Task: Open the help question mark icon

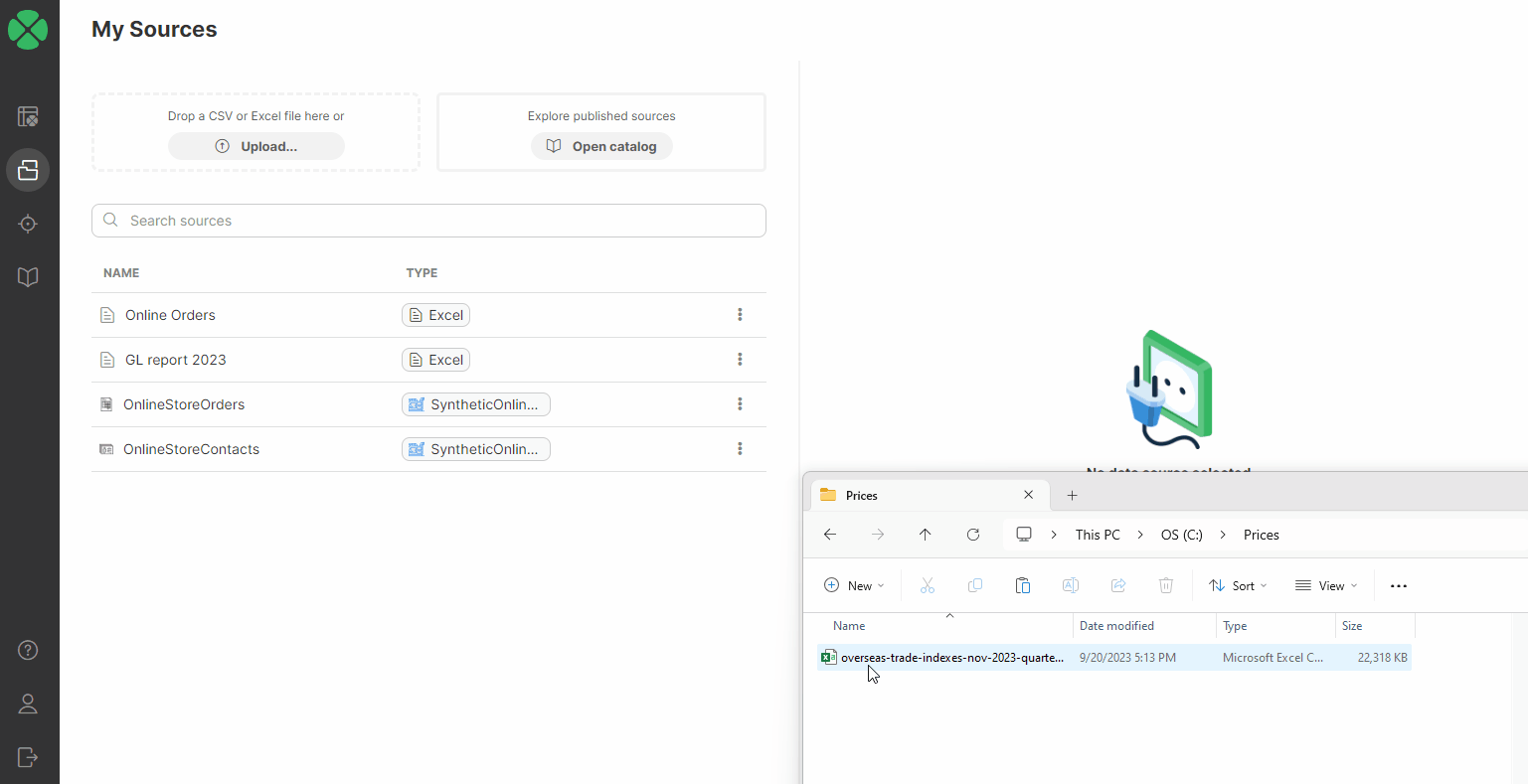Action: click(28, 650)
